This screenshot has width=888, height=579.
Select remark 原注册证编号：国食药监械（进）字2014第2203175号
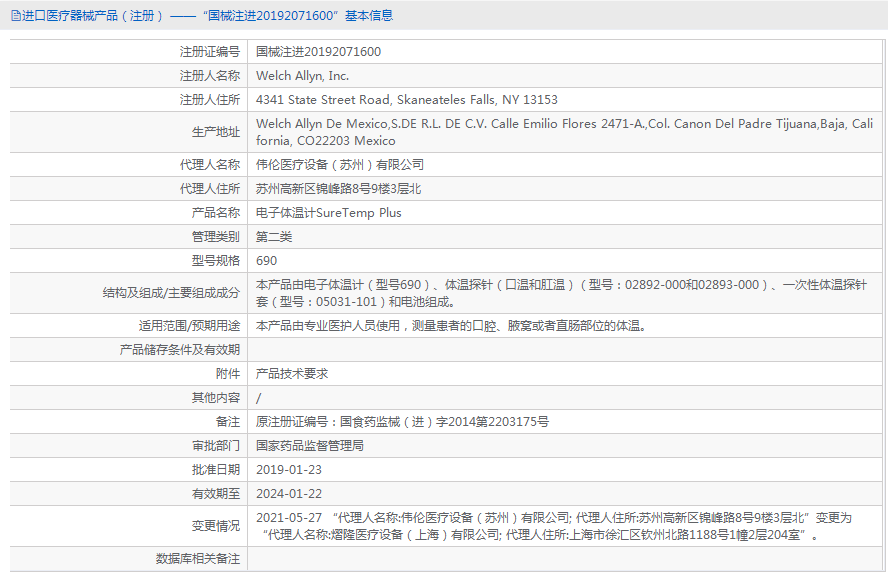[x=402, y=422]
